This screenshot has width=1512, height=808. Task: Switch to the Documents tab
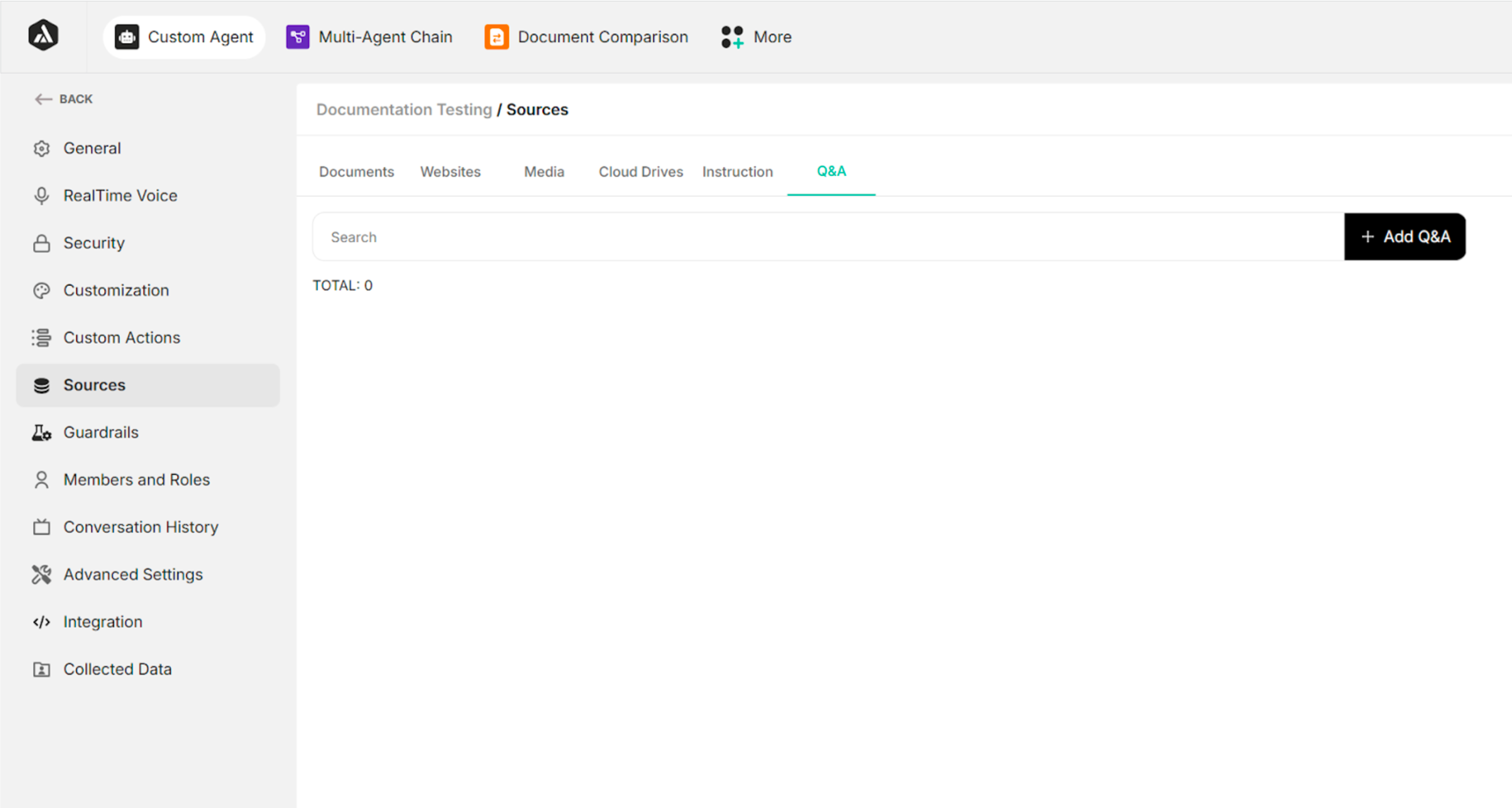pyautogui.click(x=356, y=172)
